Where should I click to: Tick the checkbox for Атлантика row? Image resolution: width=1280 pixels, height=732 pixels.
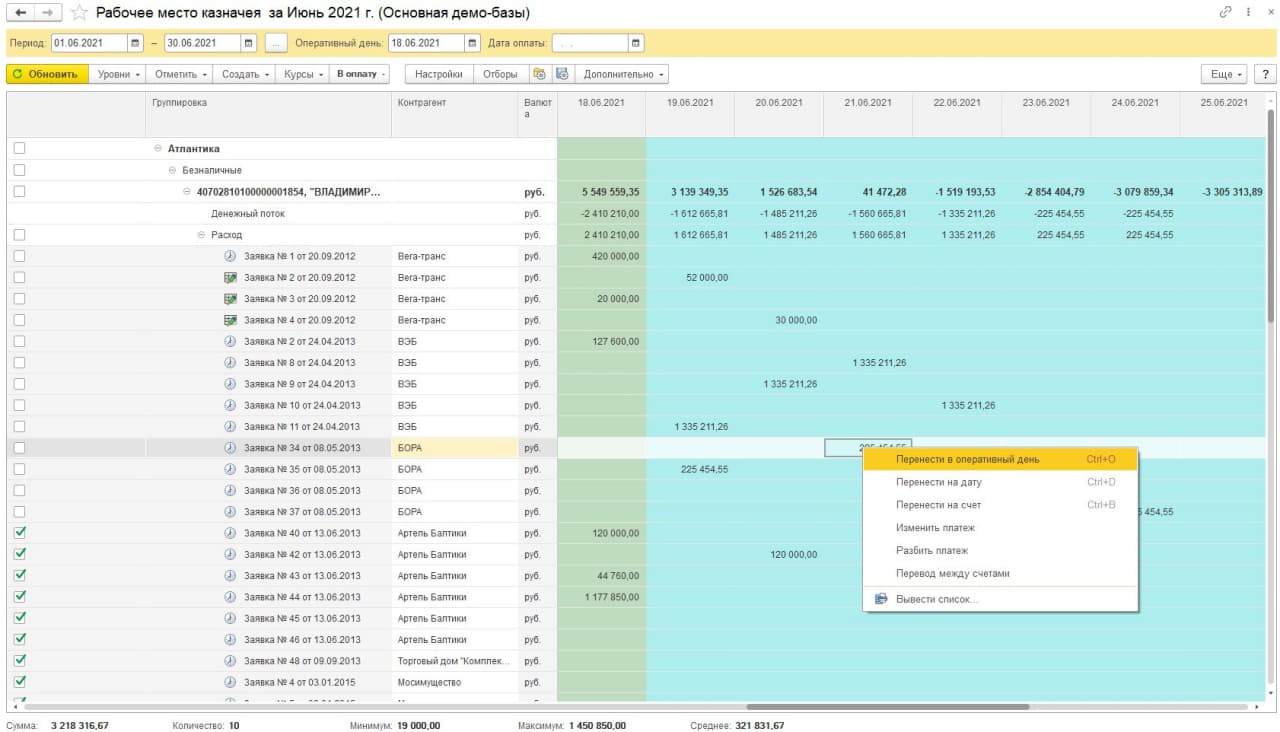pyautogui.click(x=19, y=149)
